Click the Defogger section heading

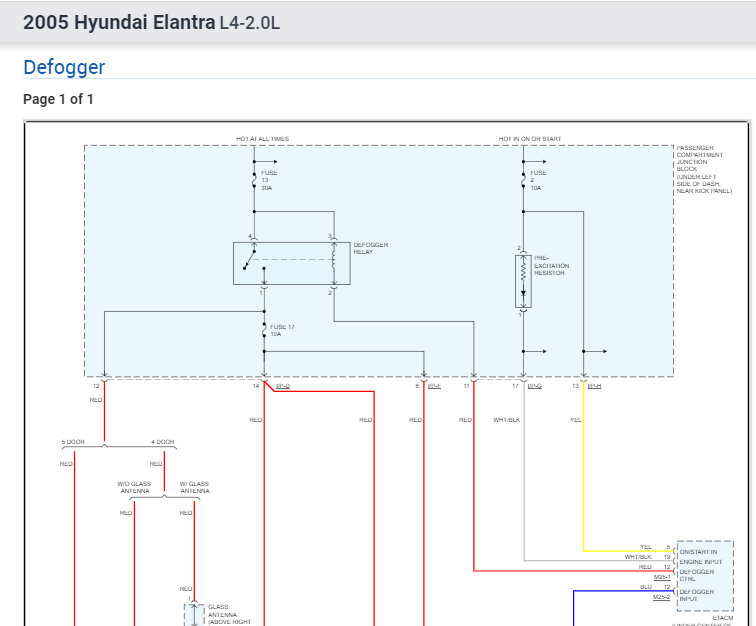tap(64, 68)
